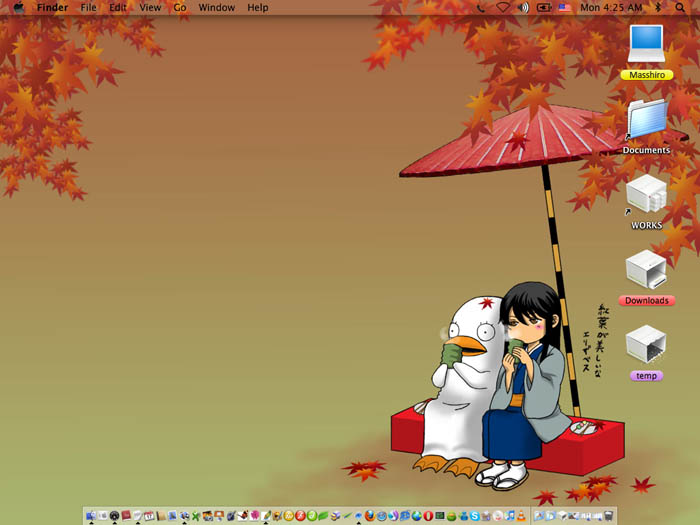Screen dimensions: 700x525
Task: Open the black terminal-style icon in Dock
Action: pyautogui.click(x=440, y=516)
